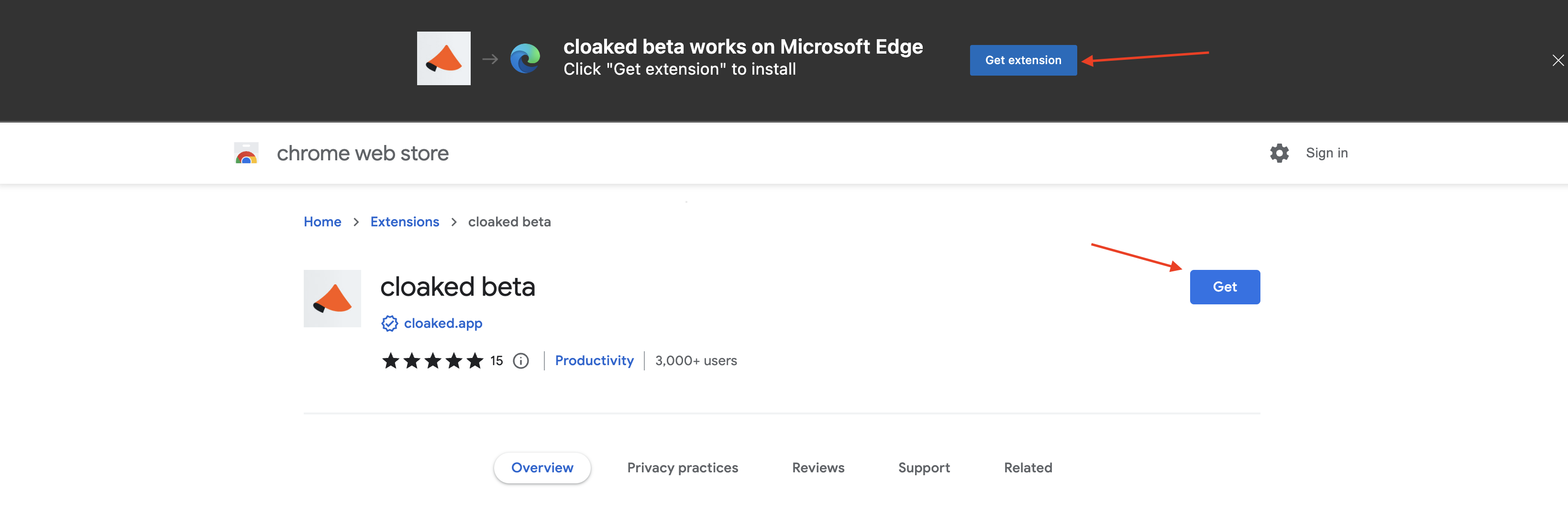Click 3,000+ users text

point(696,361)
